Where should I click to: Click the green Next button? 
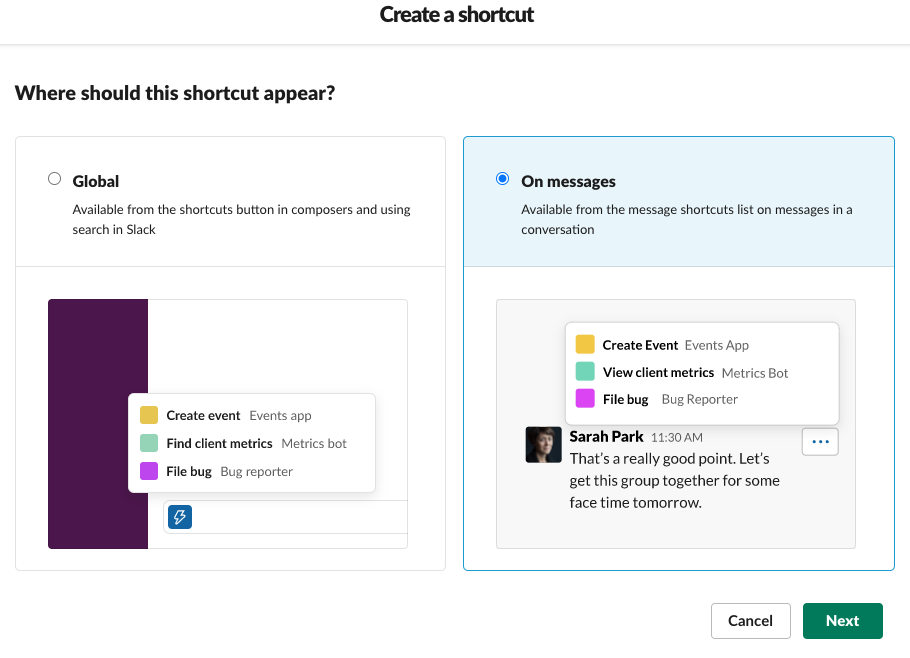(843, 621)
